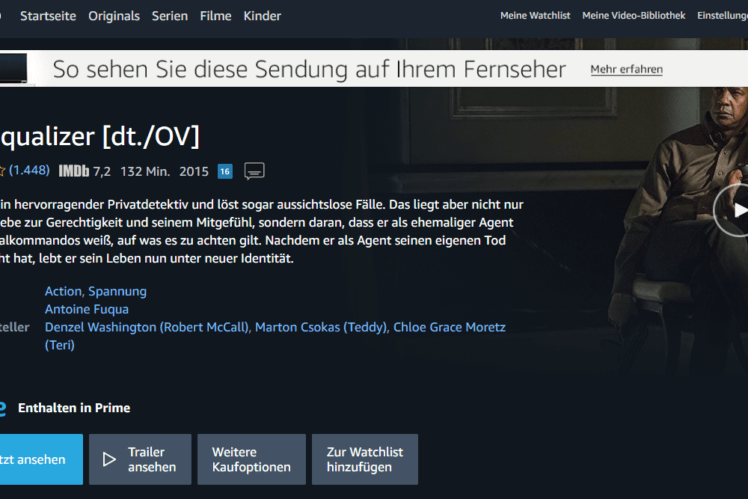Open the Originals section
The image size is (748, 499).
[114, 16]
